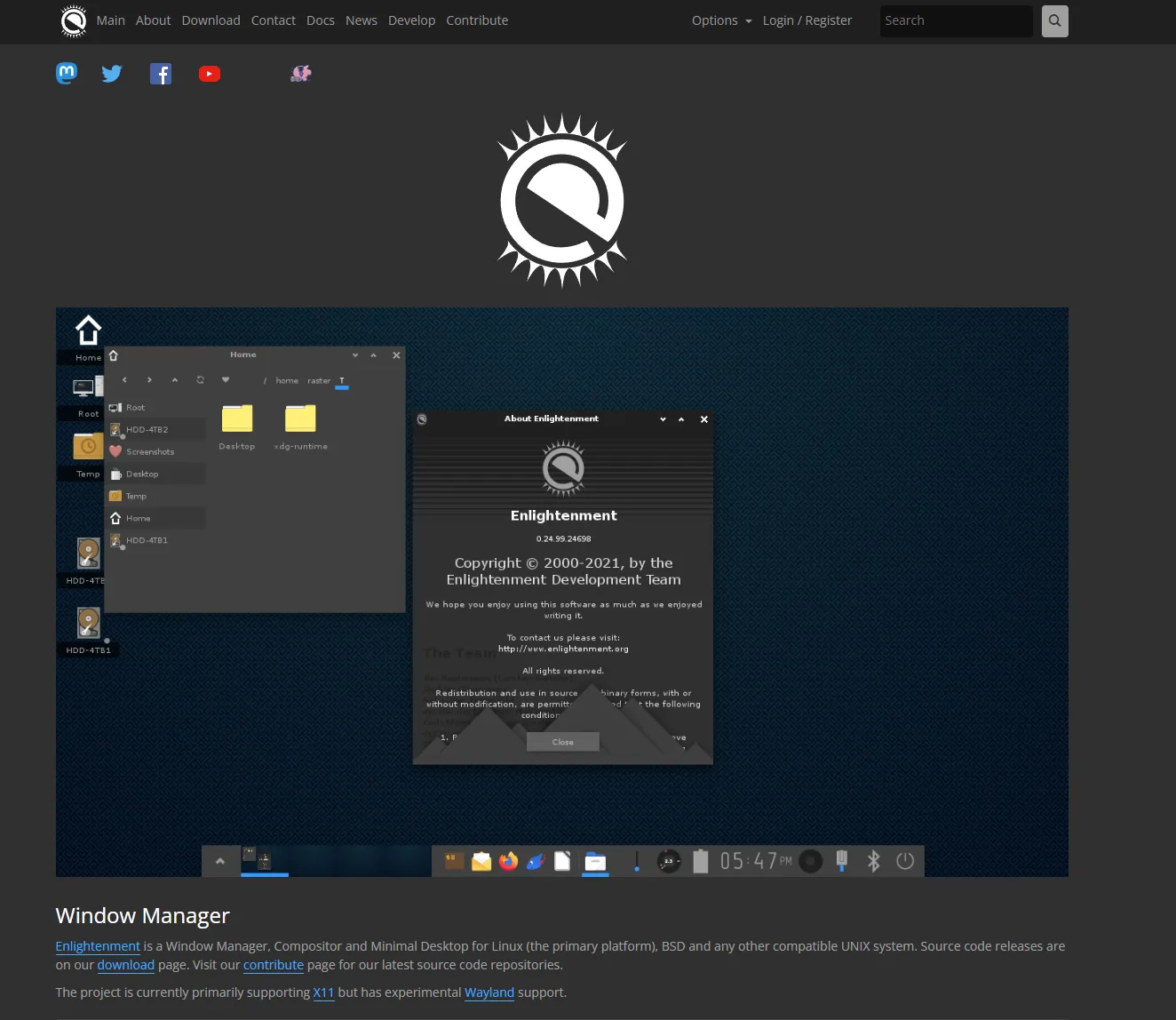
Task: Click the mail envelope icon on the shelf
Action: (x=481, y=861)
